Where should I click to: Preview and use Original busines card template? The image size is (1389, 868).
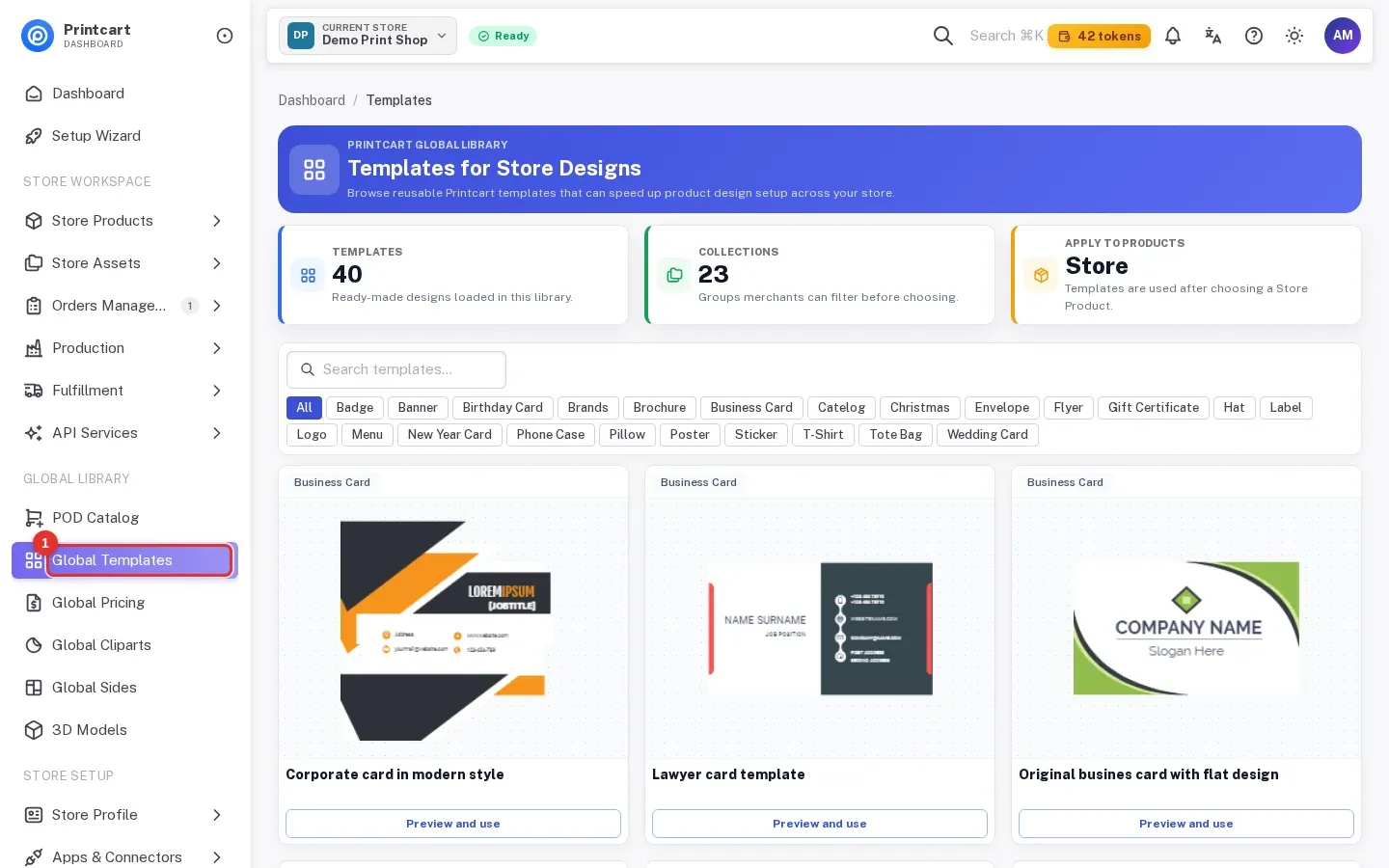point(1186,824)
